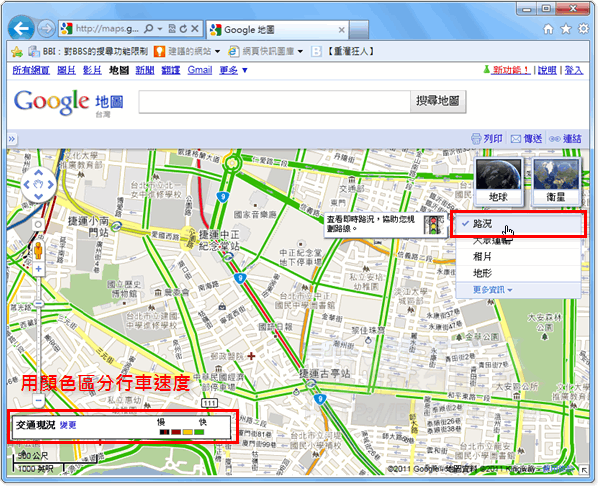Click the traffic light icon in tooltip

[x=433, y=225]
